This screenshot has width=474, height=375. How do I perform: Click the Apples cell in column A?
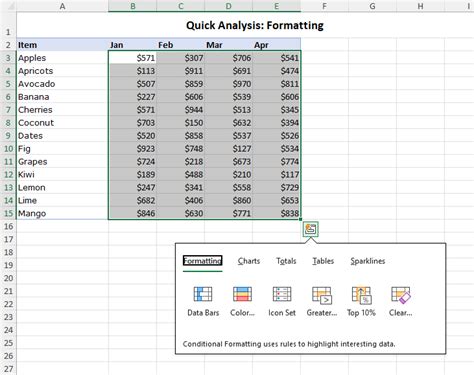pyautogui.click(x=62, y=58)
